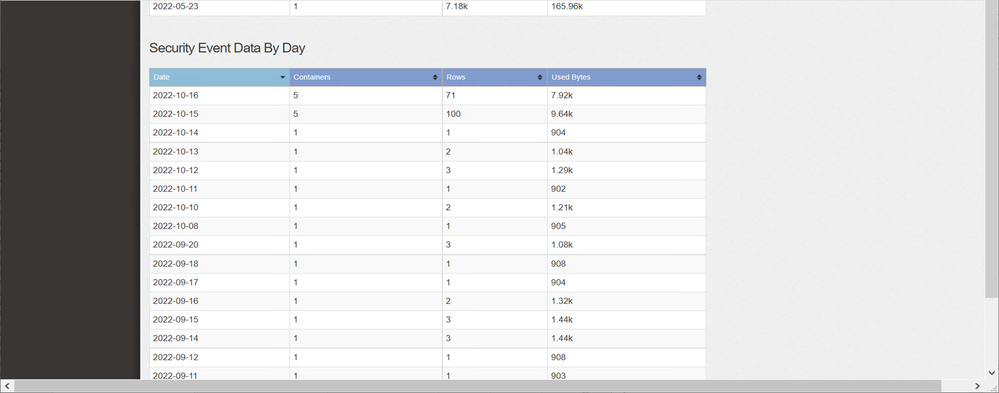
Task: Click Used Bytes value 902
Action: click(558, 189)
